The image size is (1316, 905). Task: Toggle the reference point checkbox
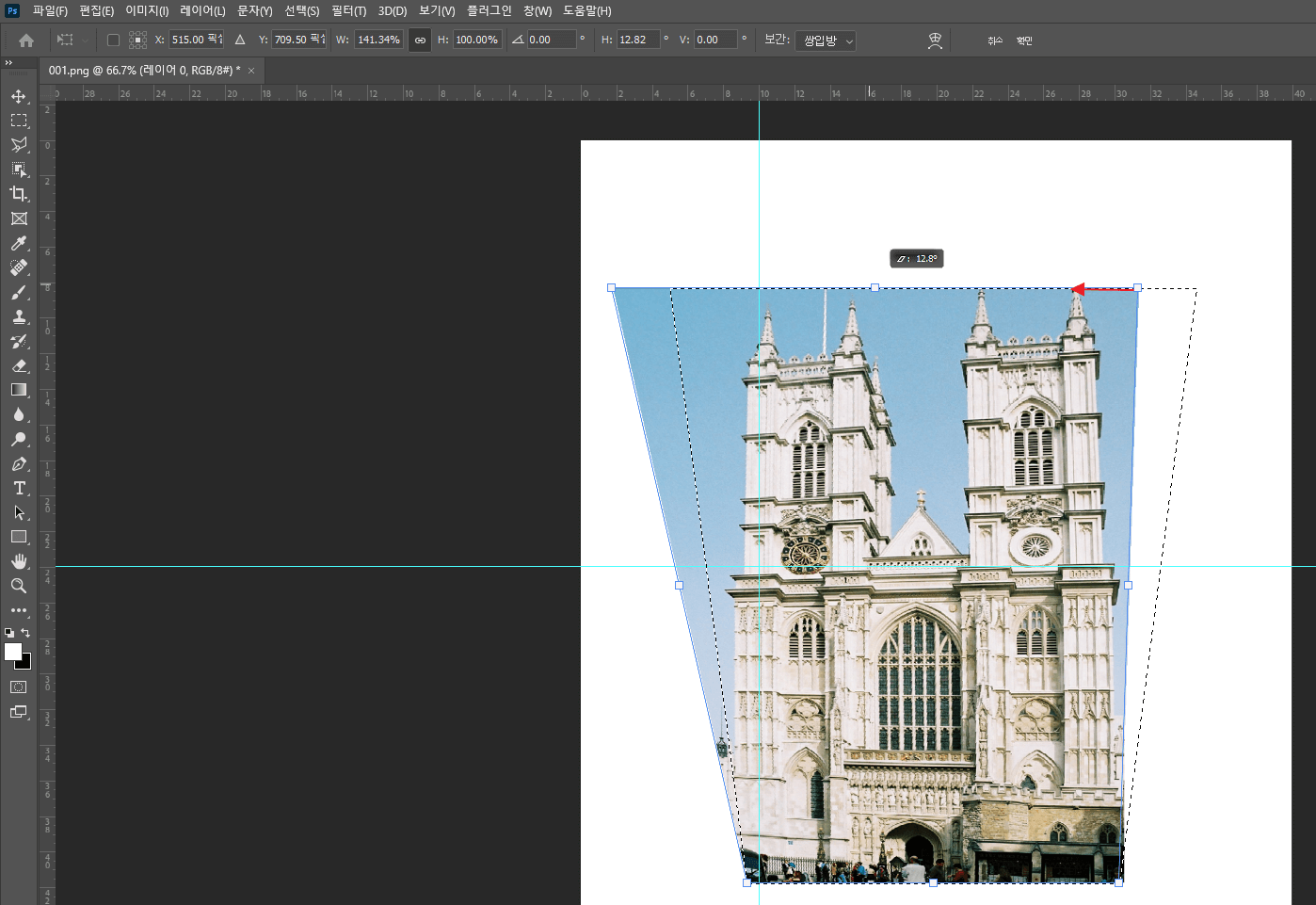[113, 40]
